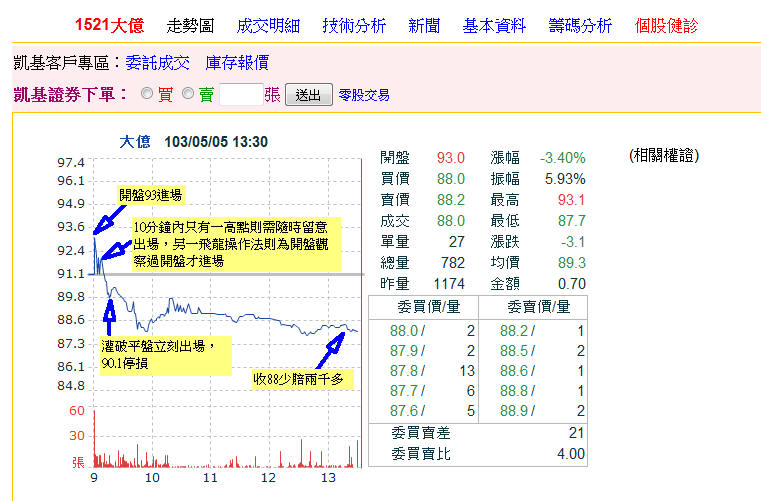Open the 個股健診 tab
Screen dimensions: 761x501
pos(667,26)
